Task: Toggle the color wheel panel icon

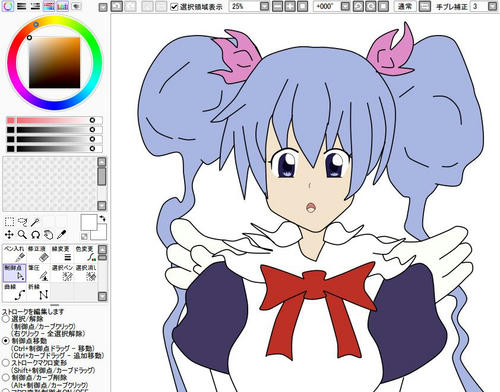Action: click(8, 6)
